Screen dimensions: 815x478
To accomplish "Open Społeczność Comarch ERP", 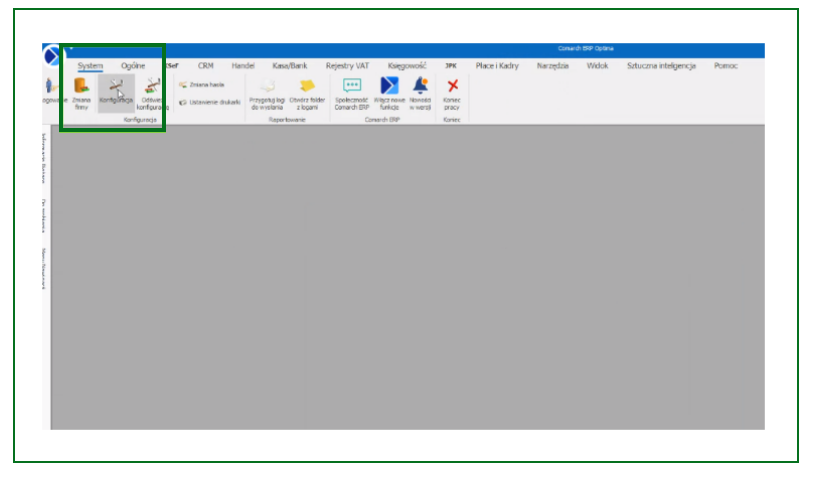I will pos(352,94).
